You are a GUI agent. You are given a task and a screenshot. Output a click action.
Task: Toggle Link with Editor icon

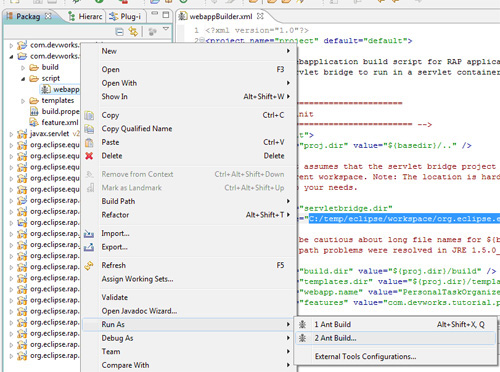click(x=133, y=32)
